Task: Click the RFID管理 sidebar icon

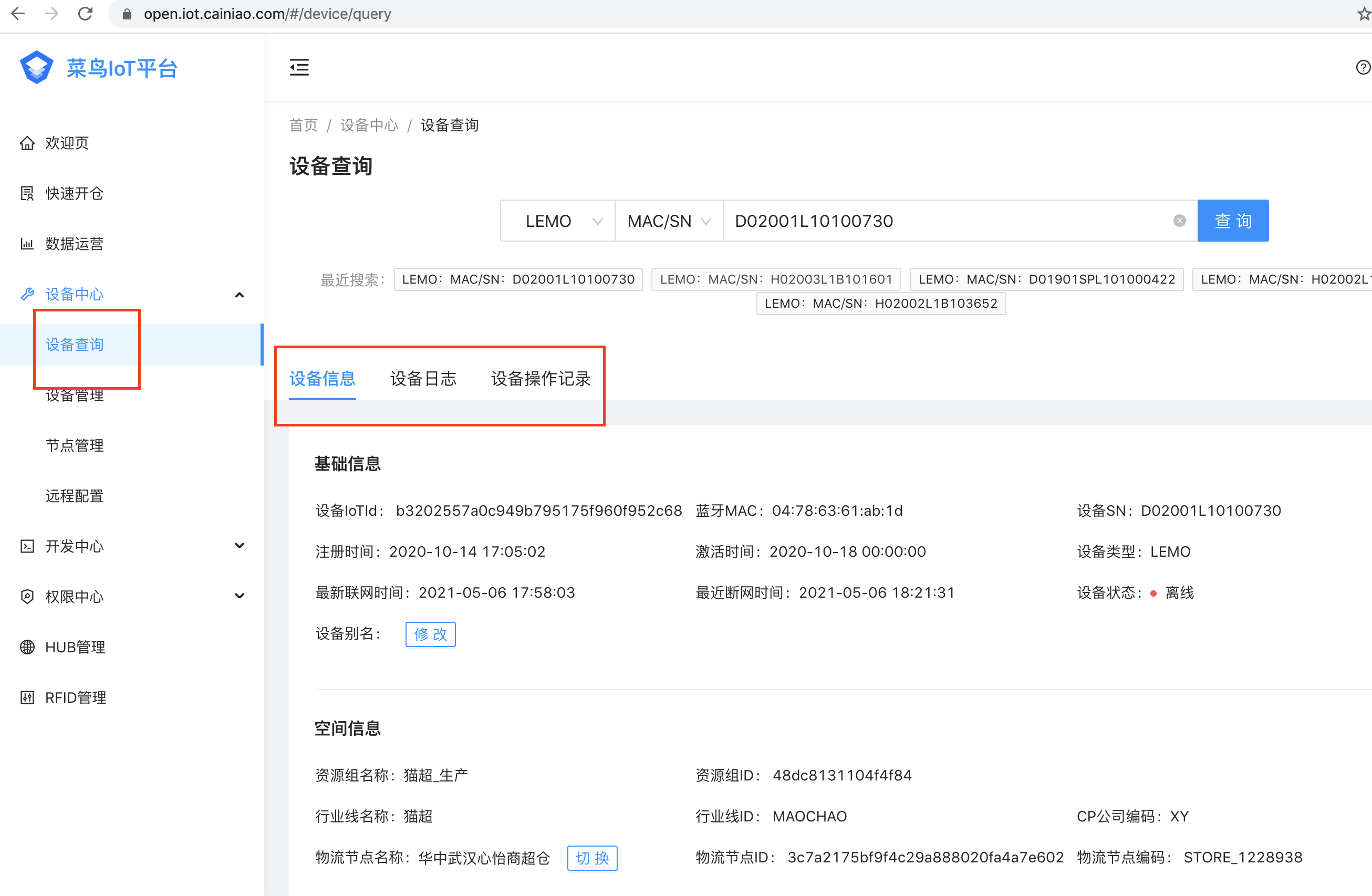Action: point(27,697)
